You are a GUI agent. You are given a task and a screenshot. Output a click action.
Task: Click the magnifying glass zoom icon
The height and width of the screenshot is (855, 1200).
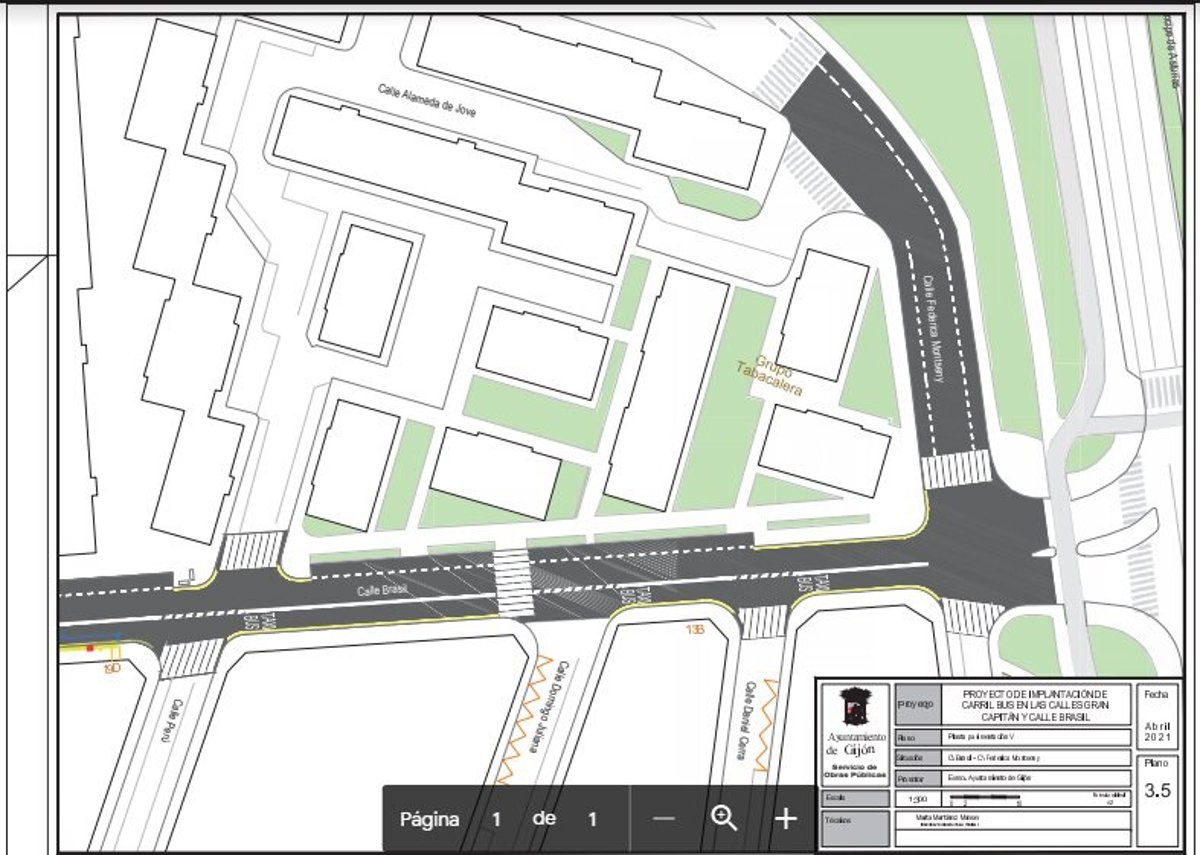coord(724,818)
